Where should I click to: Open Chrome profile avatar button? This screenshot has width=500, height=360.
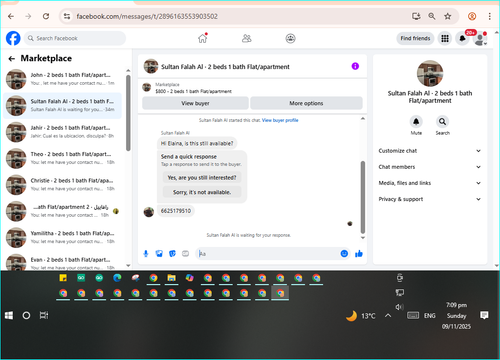point(472,16)
